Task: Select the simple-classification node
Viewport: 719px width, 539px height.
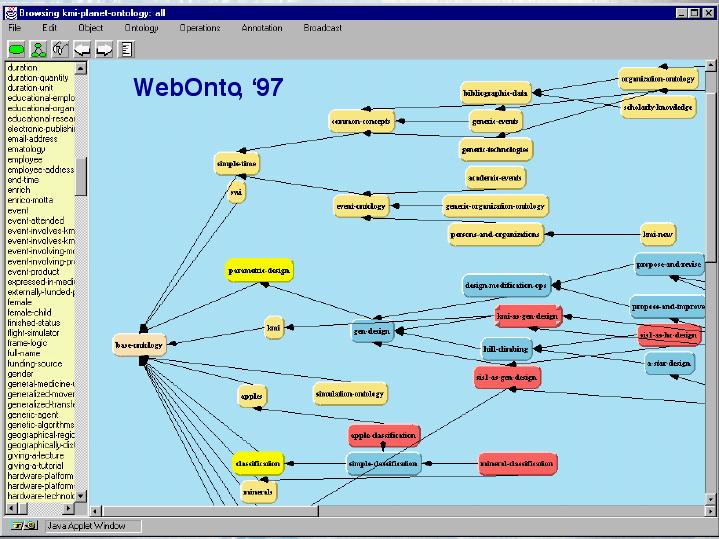Action: pos(383,464)
